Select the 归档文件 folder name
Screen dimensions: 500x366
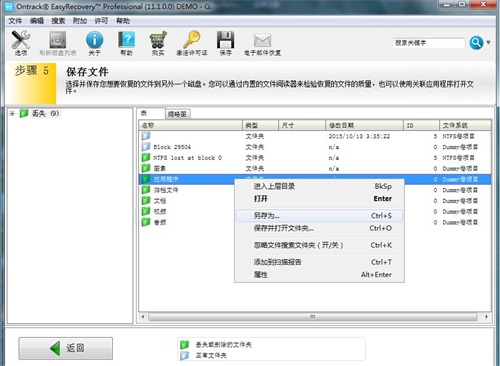click(166, 190)
